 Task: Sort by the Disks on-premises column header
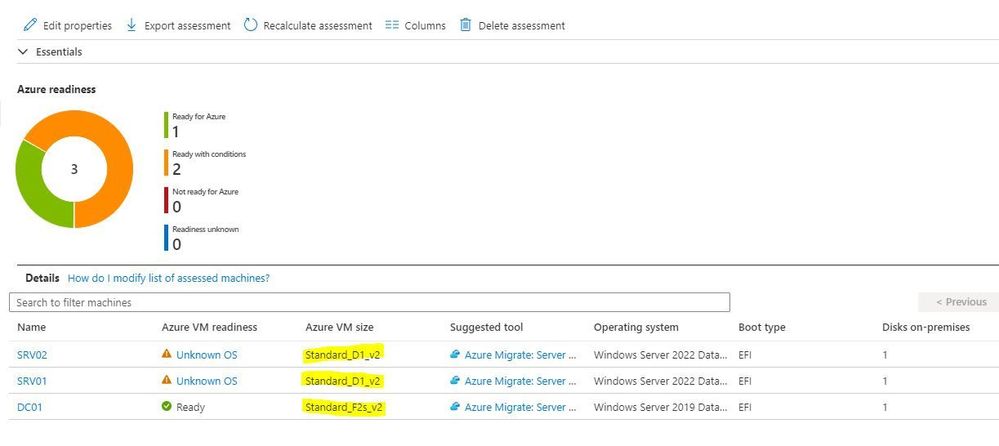click(x=926, y=327)
